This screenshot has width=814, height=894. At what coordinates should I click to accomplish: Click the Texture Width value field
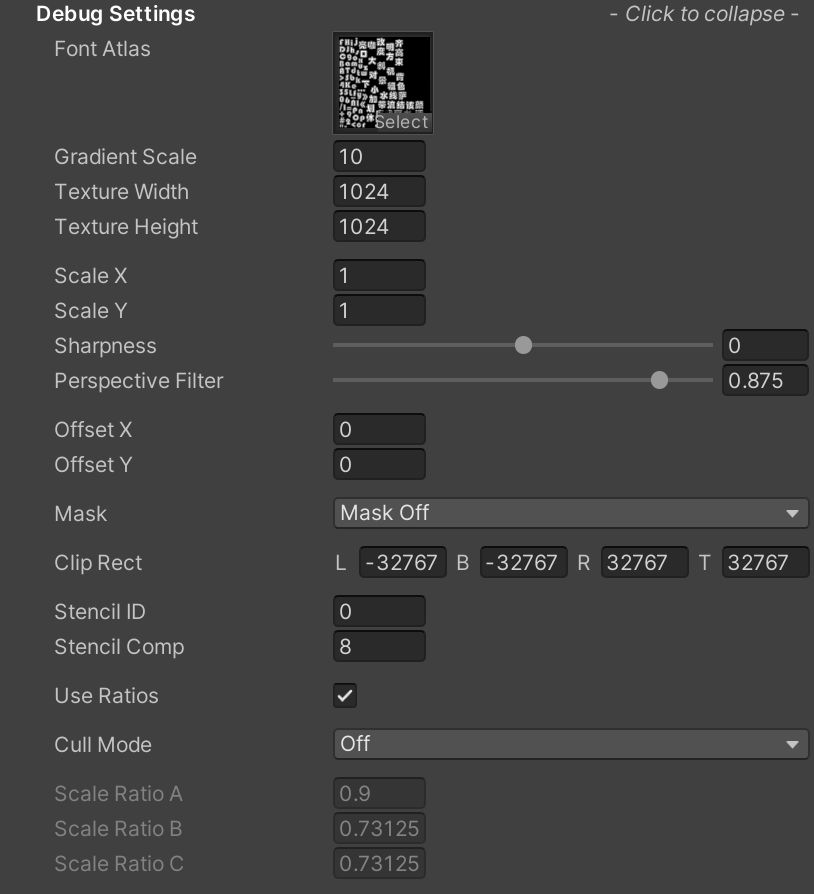(x=379, y=192)
